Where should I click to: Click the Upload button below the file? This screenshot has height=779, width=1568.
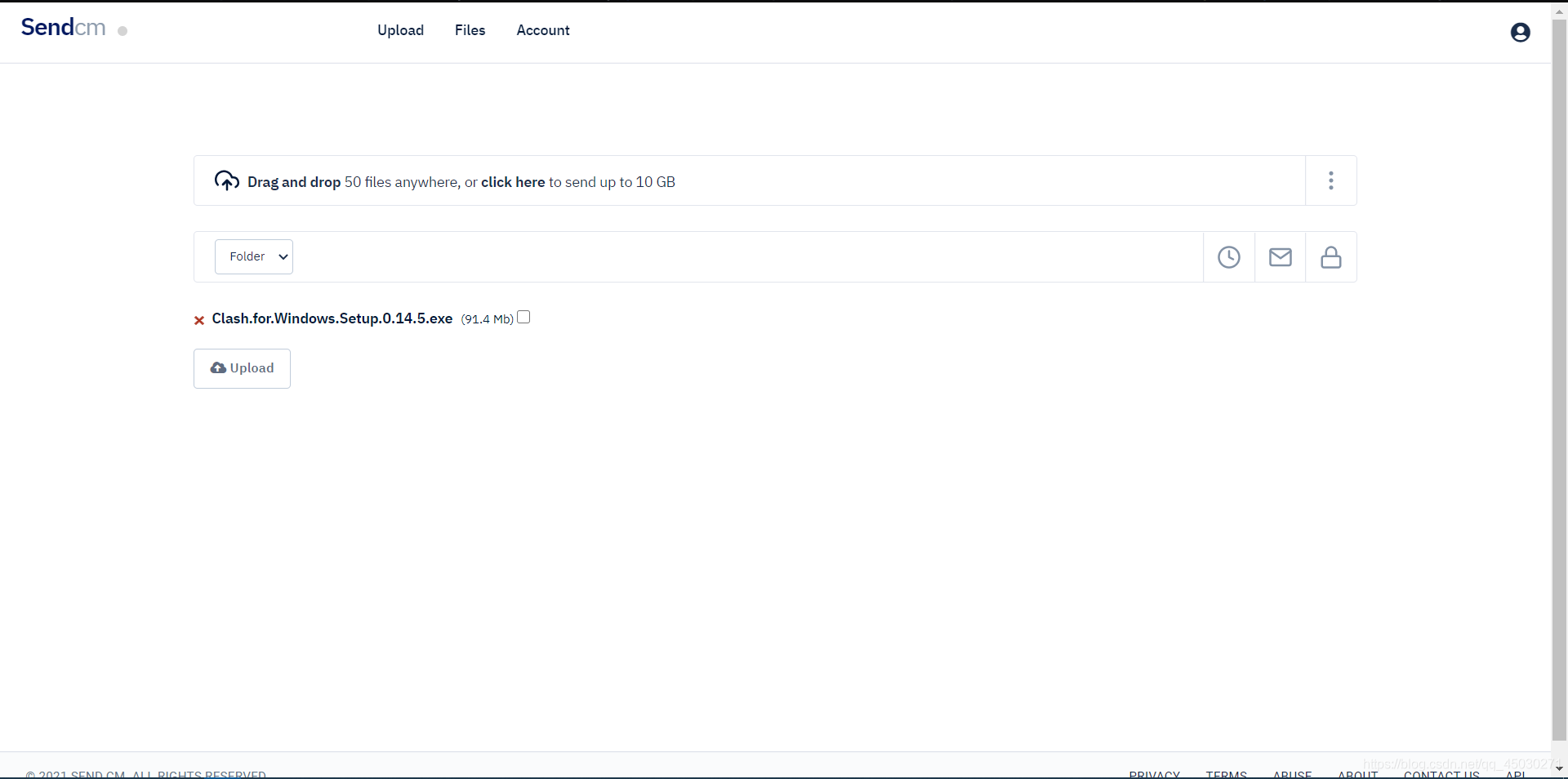pyautogui.click(x=242, y=368)
